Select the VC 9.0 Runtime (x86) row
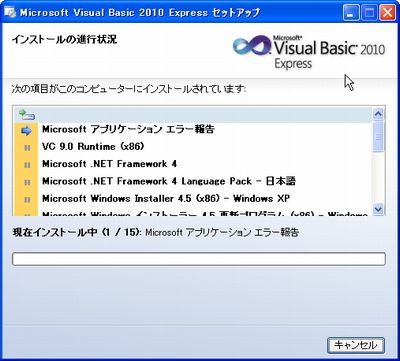 (x=193, y=147)
